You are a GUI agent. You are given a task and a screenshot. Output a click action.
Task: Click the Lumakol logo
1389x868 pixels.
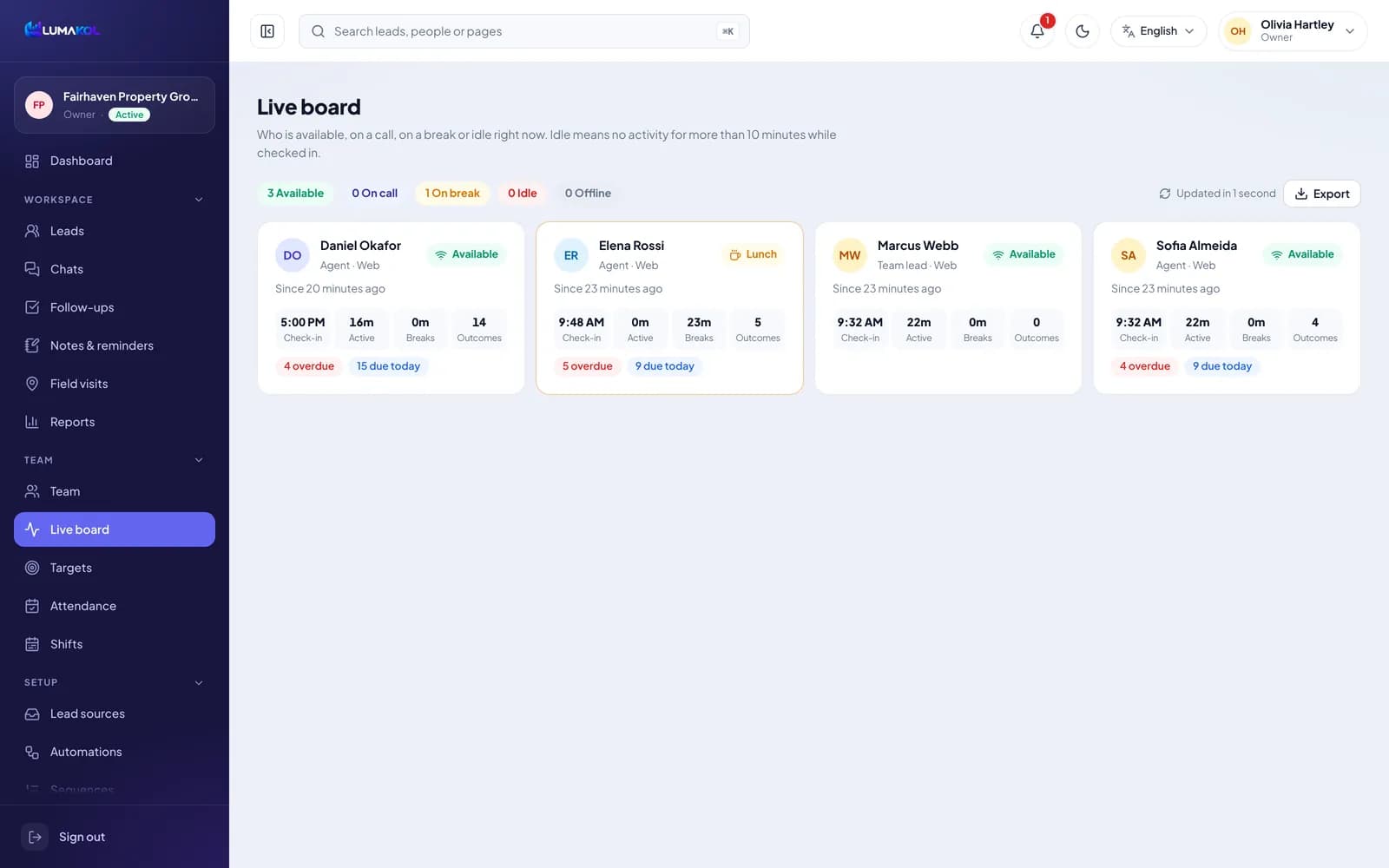pyautogui.click(x=62, y=30)
